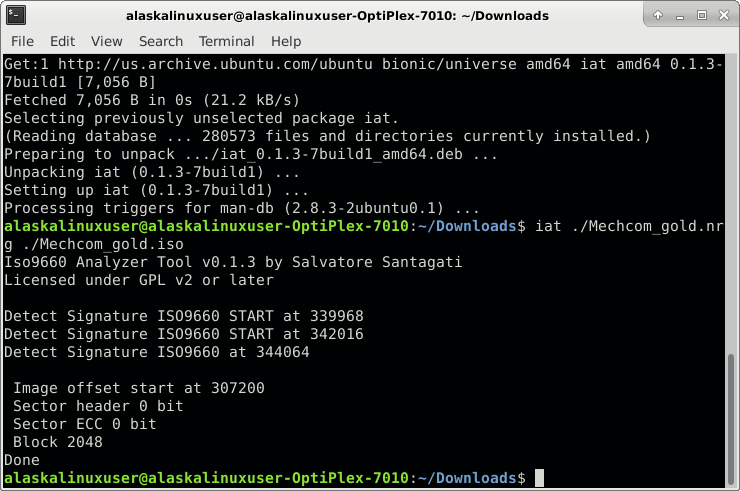Viewport: 740px width, 491px height.
Task: Open the File menu
Action: click(22, 41)
